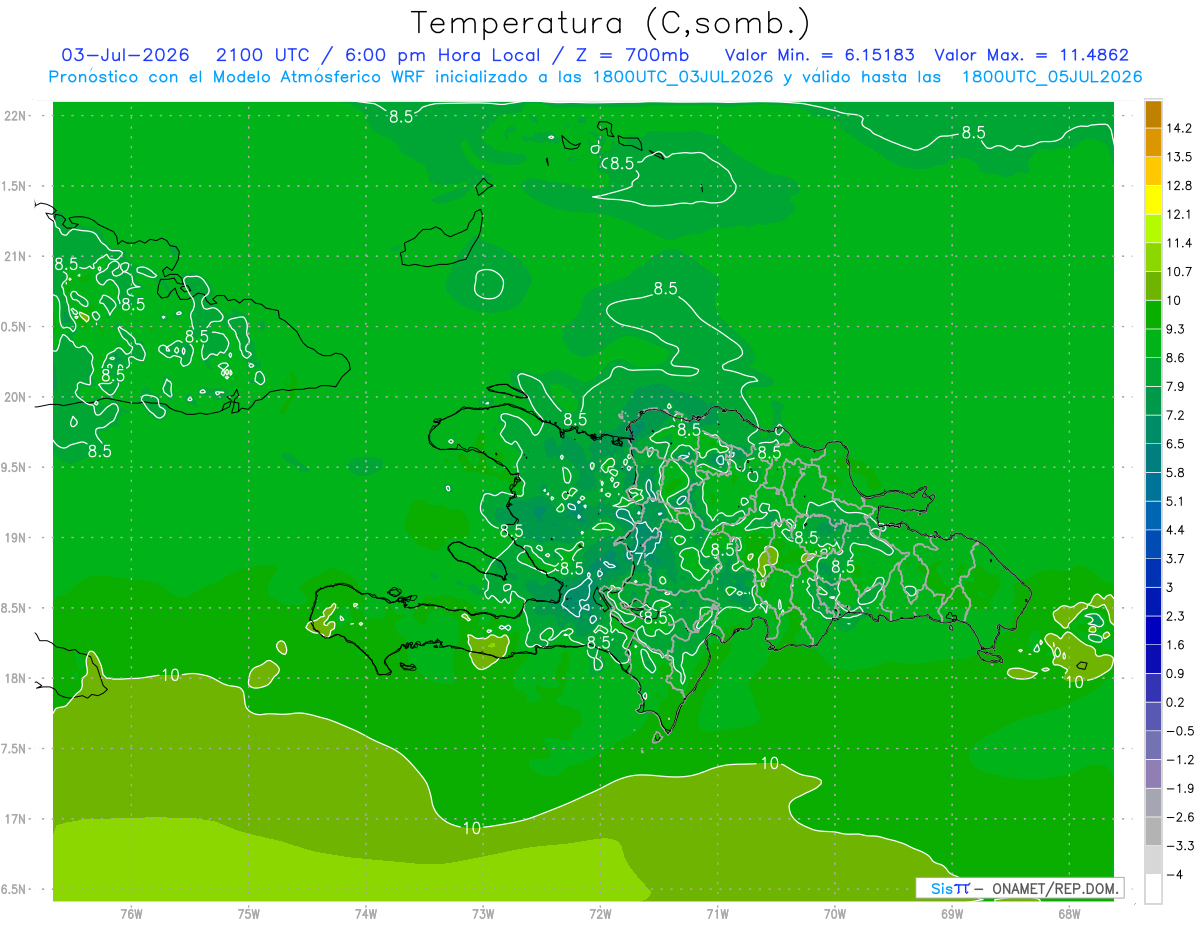Screen dimensions: 1200x927
Task: Click the 76W longitude axis label
Action: [131, 913]
